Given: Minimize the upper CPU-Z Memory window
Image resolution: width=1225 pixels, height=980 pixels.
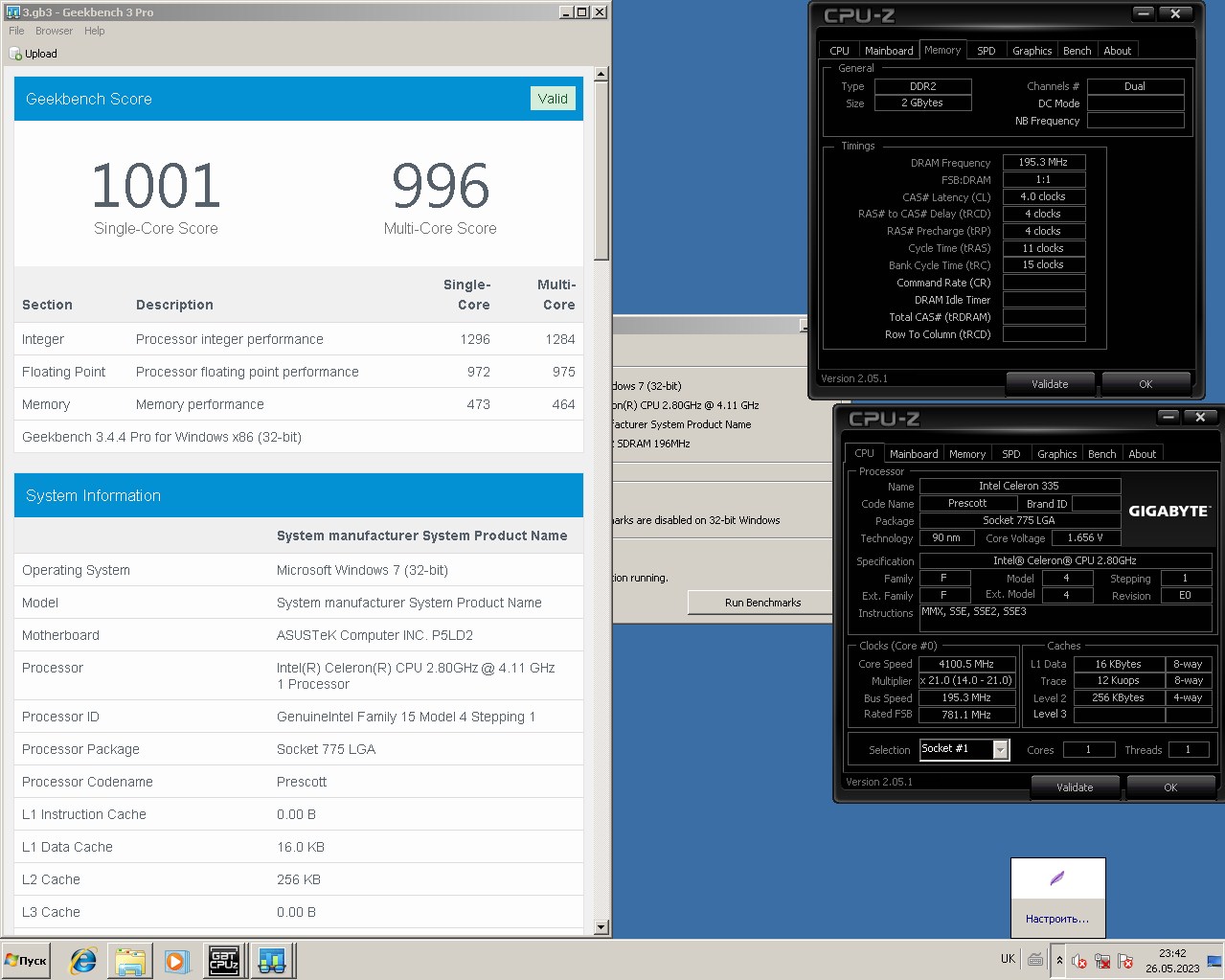Looking at the screenshot, I should 1144,13.
